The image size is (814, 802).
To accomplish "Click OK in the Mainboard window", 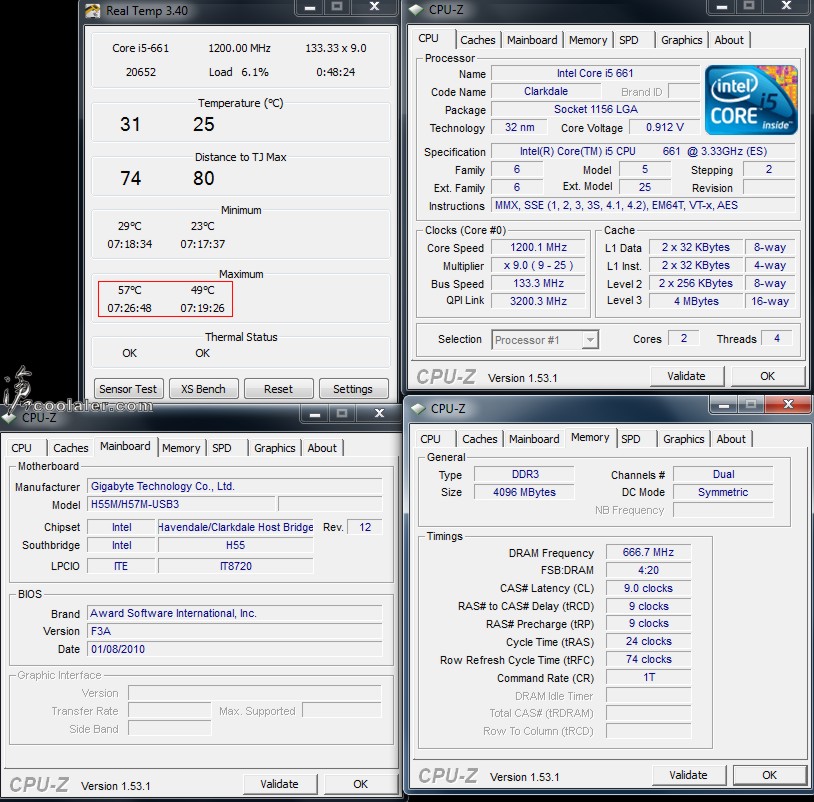I will coord(360,784).
